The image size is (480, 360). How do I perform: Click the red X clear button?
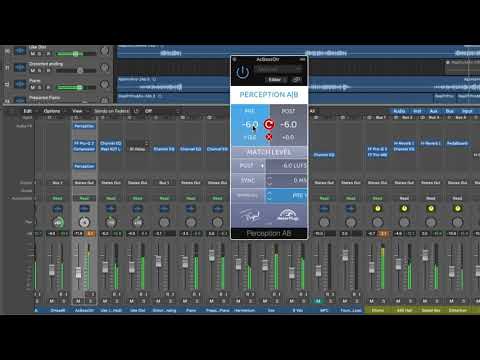pos(269,137)
